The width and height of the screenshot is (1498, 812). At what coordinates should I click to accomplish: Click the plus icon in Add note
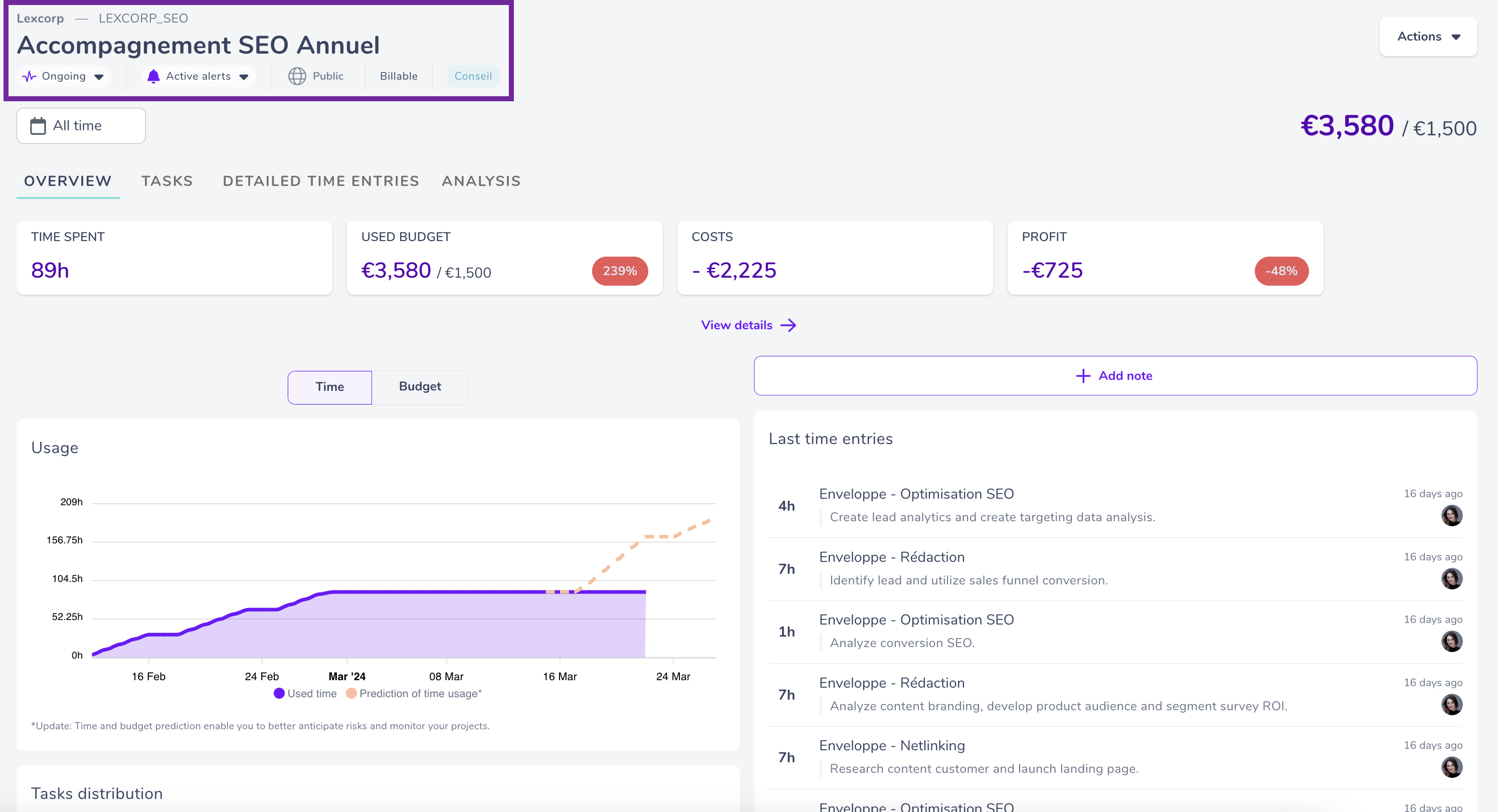pyautogui.click(x=1083, y=376)
